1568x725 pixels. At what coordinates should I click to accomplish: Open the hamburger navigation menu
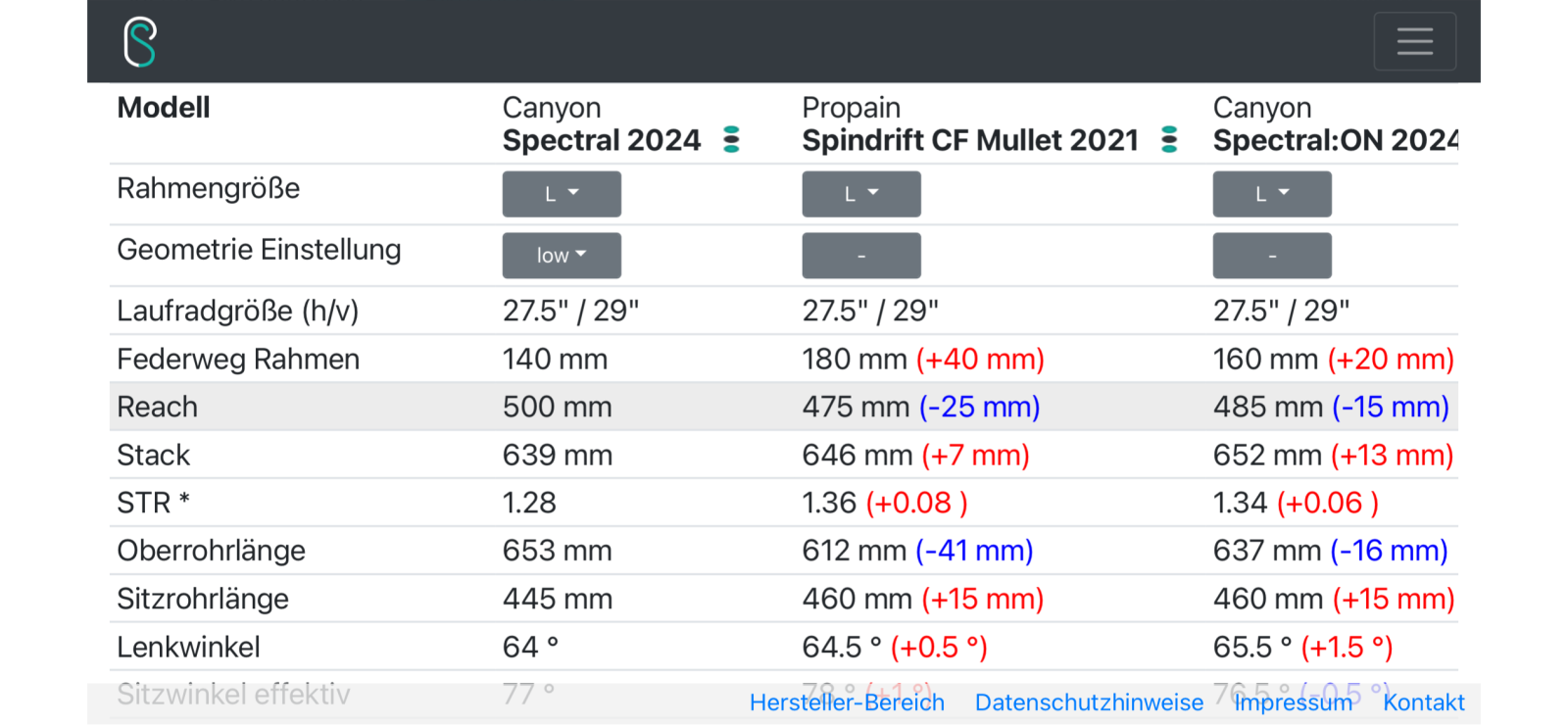1414,41
